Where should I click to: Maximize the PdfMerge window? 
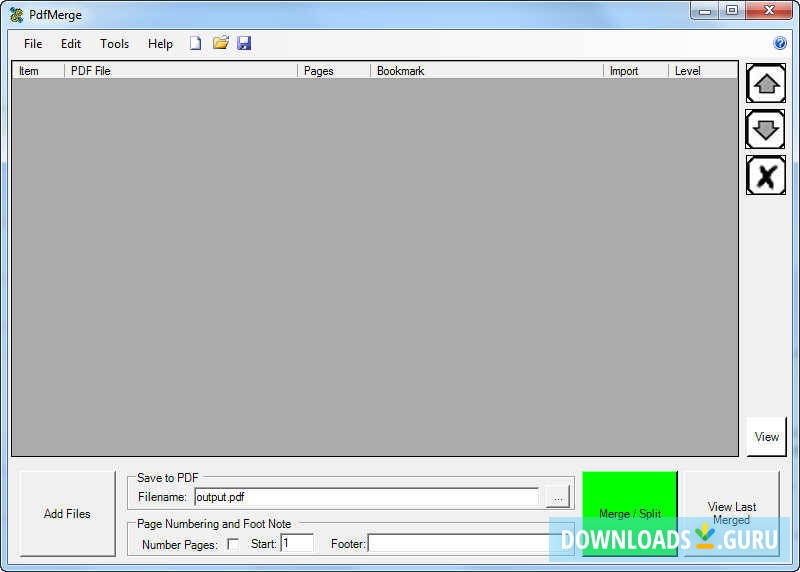coord(732,11)
